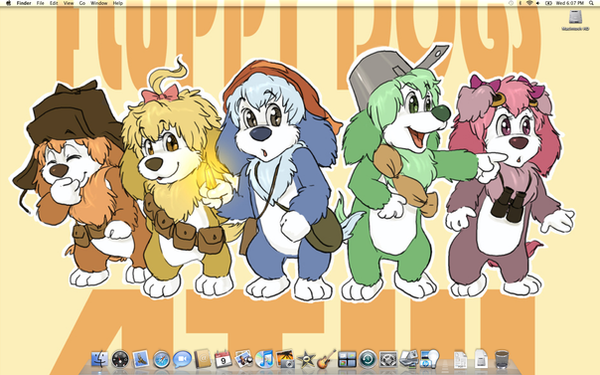Screen dimensions: 600x375
Task: Open Time Machine in the Dock
Action: [368, 359]
